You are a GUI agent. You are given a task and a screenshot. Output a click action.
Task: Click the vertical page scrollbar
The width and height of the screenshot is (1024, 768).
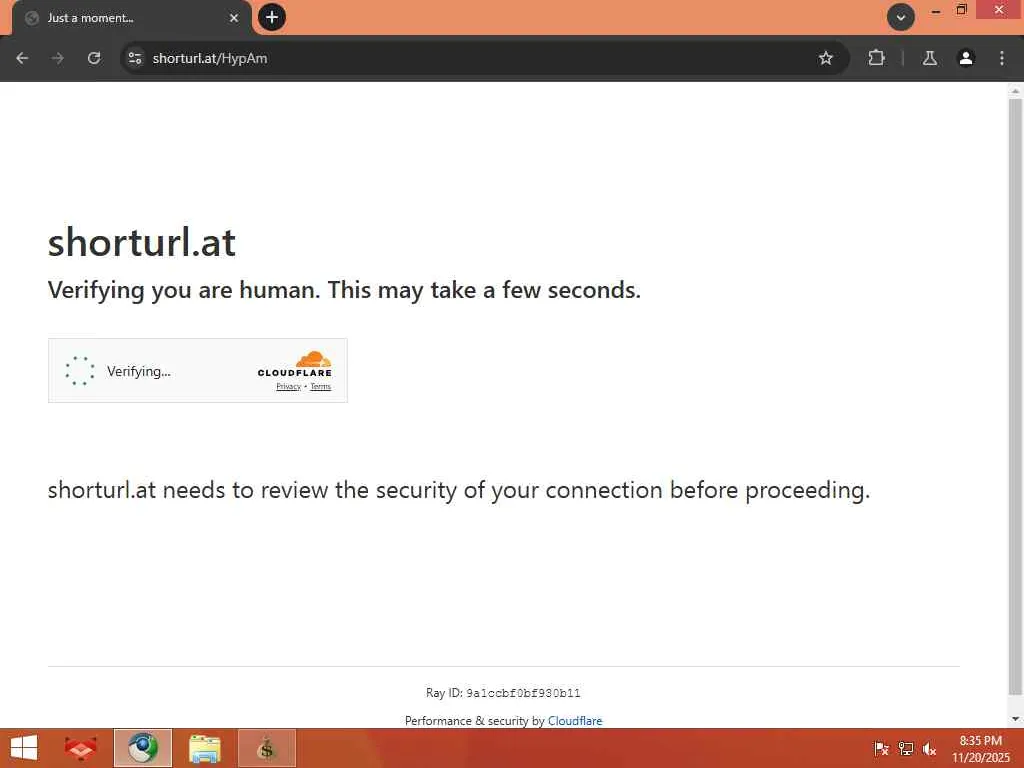click(1015, 395)
